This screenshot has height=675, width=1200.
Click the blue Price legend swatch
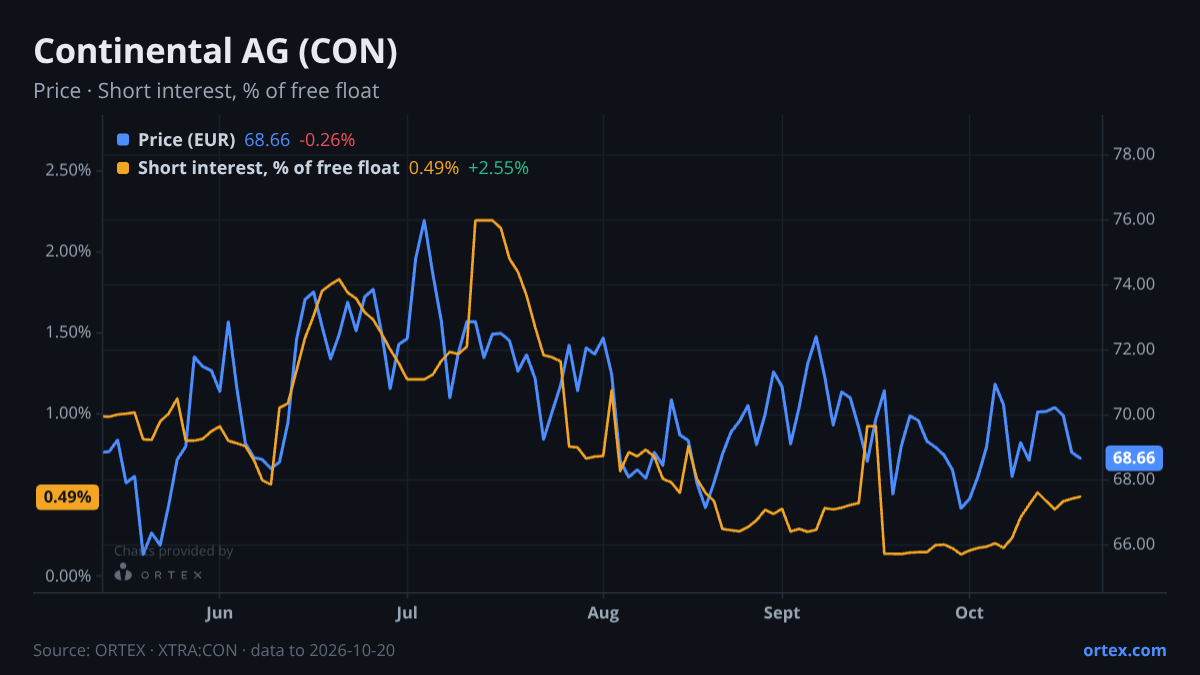click(x=123, y=140)
